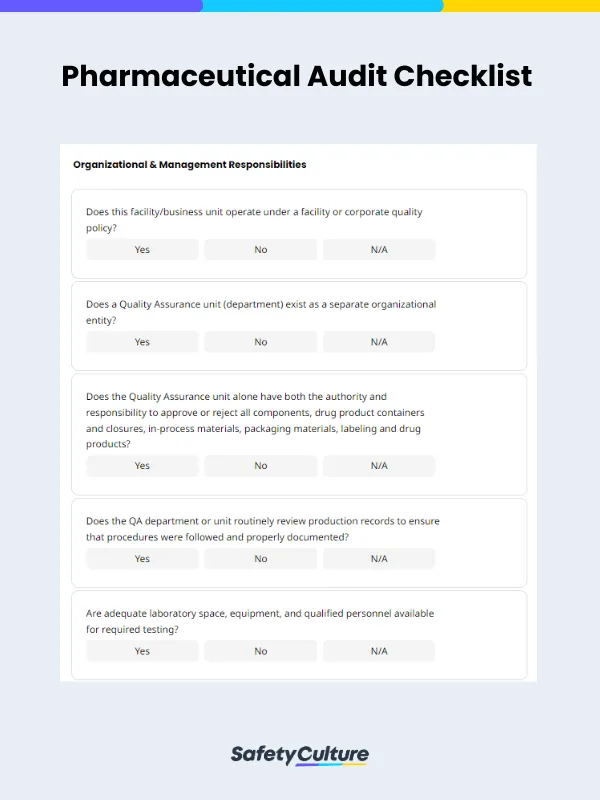This screenshot has height=800, width=600.
Task: Pick N/A for QA review of production records
Action: point(379,559)
